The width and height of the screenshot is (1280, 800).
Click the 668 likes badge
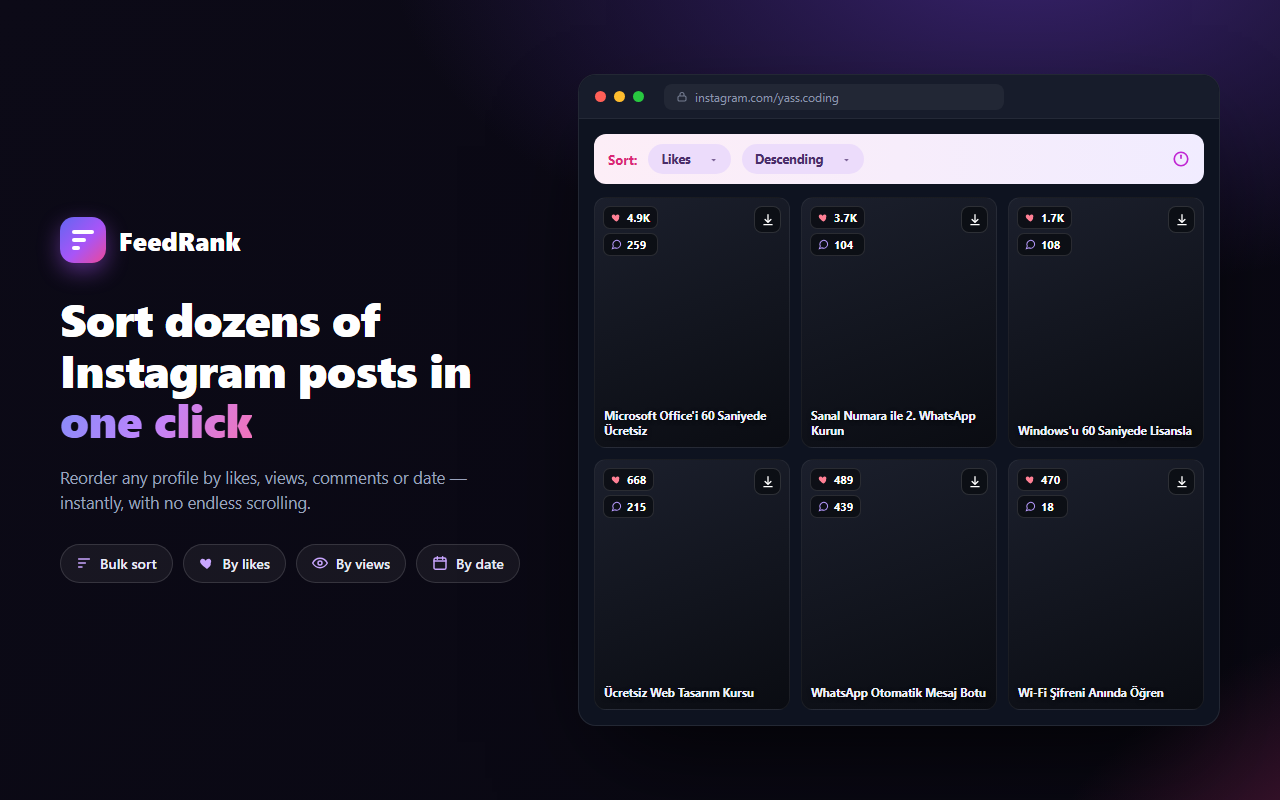[628, 480]
